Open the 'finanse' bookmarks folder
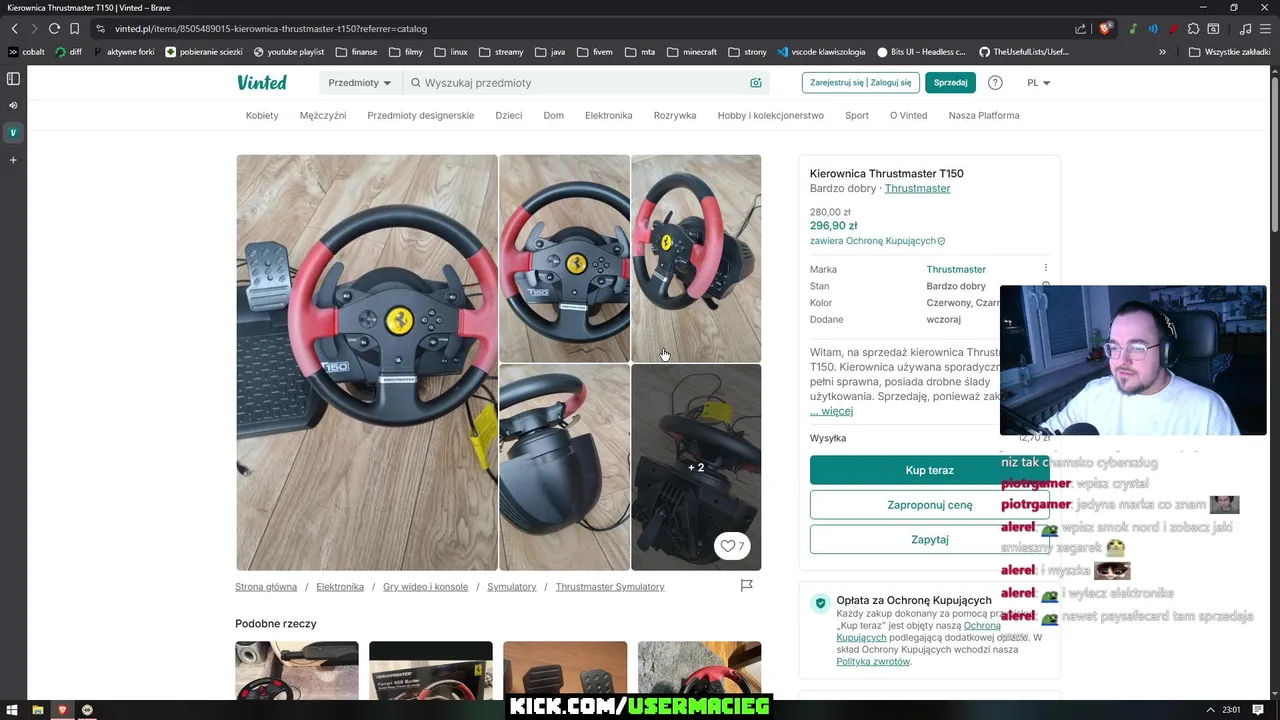 356,52
